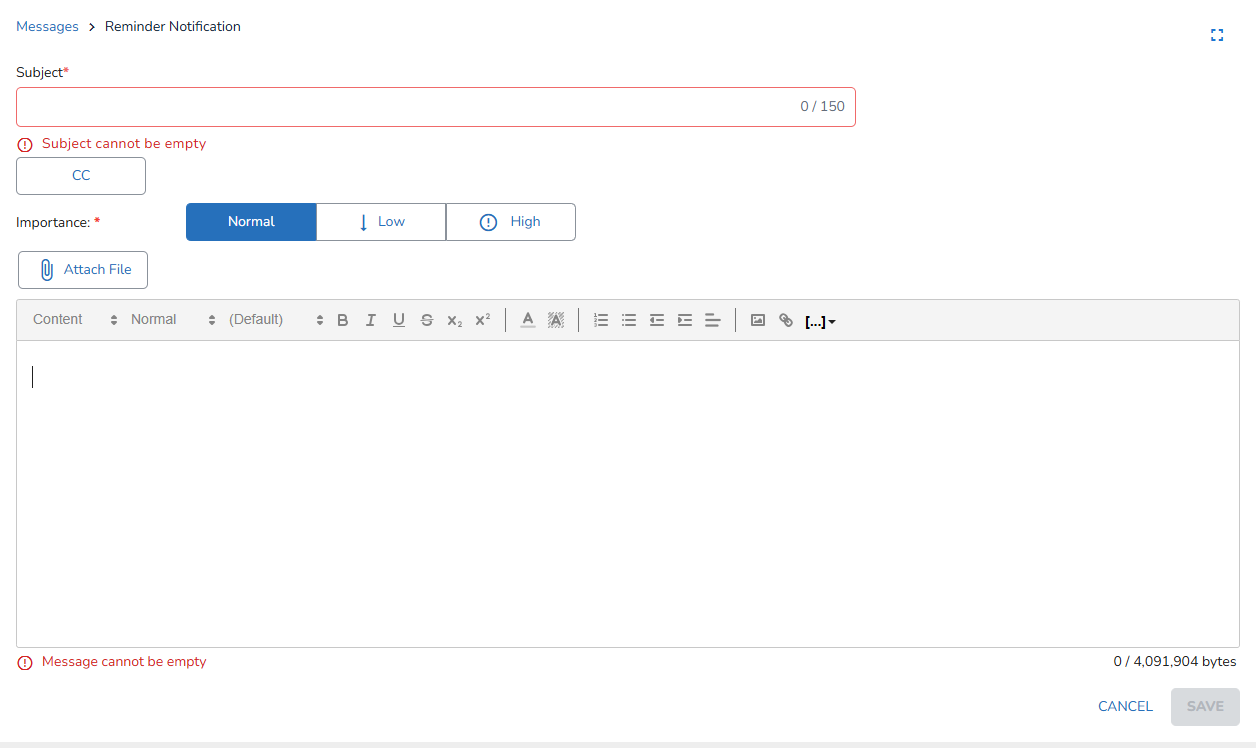Open the text font color picker
The image size is (1256, 748).
[528, 320]
